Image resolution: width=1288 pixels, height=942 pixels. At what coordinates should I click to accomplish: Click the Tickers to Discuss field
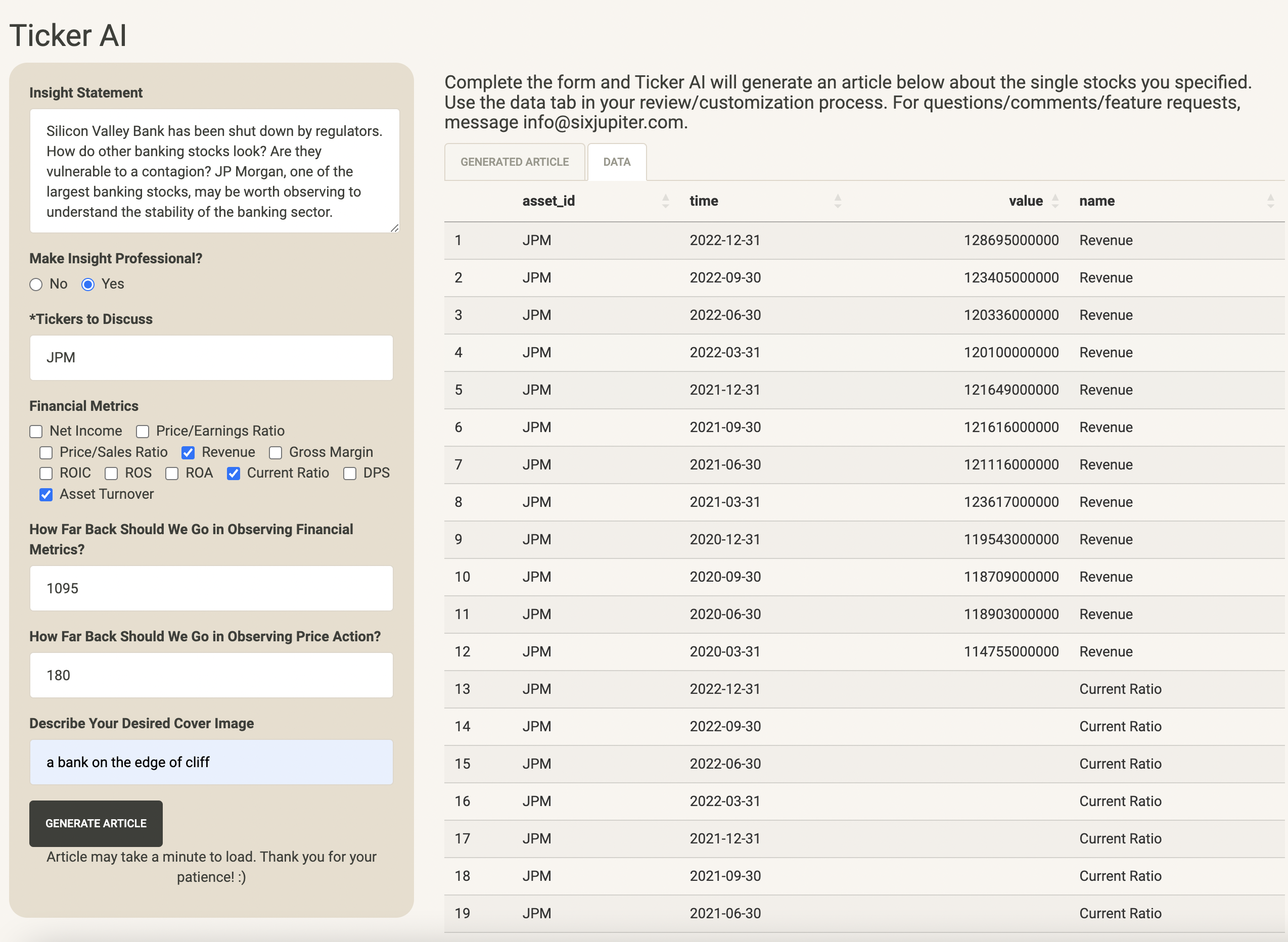pos(212,357)
